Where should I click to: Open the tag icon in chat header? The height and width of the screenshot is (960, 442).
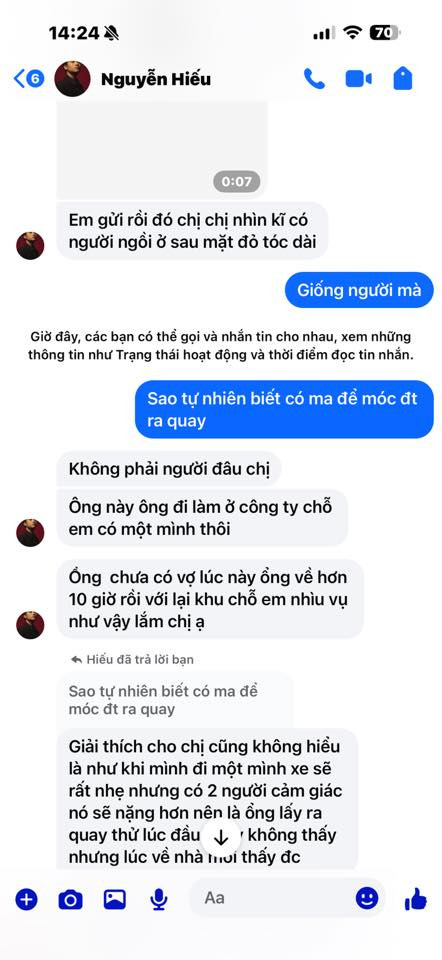[402, 79]
